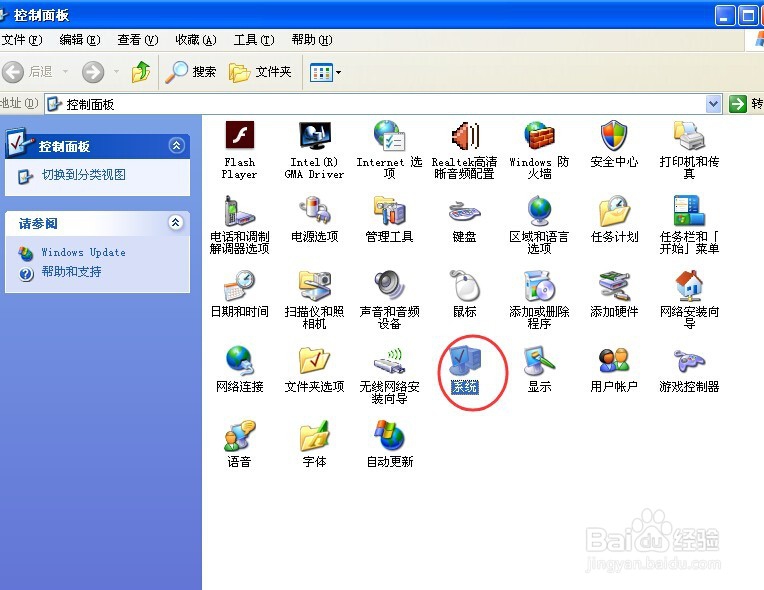Open 用户帐户 icon

614,362
